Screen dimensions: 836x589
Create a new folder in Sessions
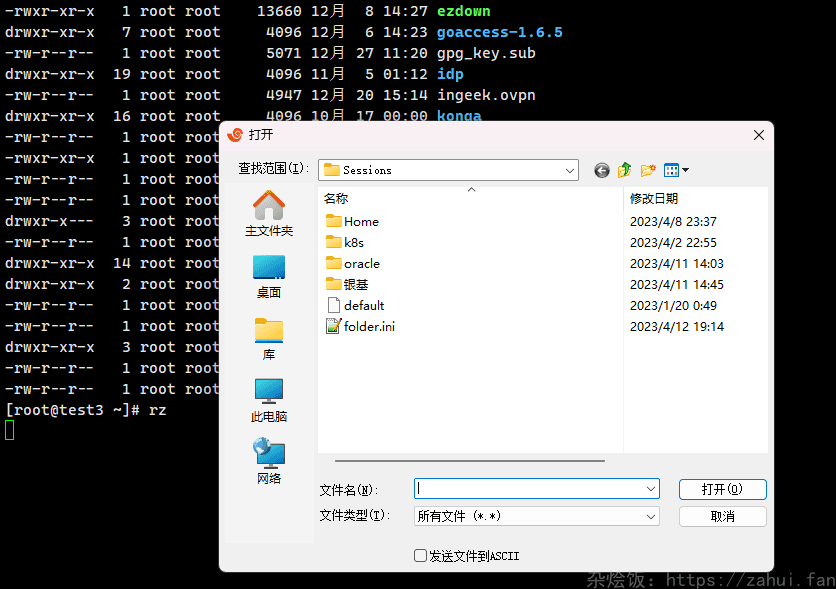(646, 170)
